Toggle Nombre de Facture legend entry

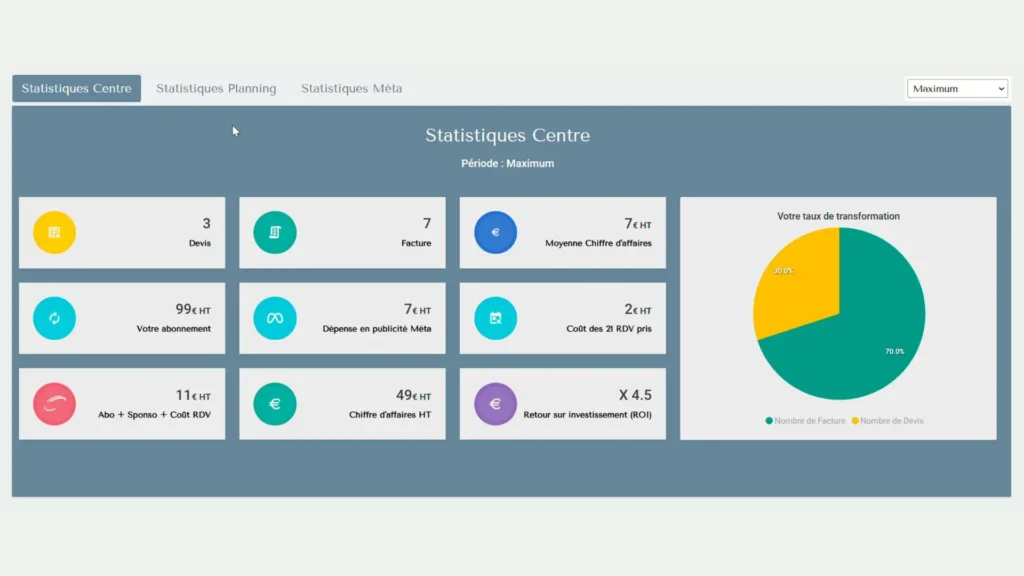[808, 421]
